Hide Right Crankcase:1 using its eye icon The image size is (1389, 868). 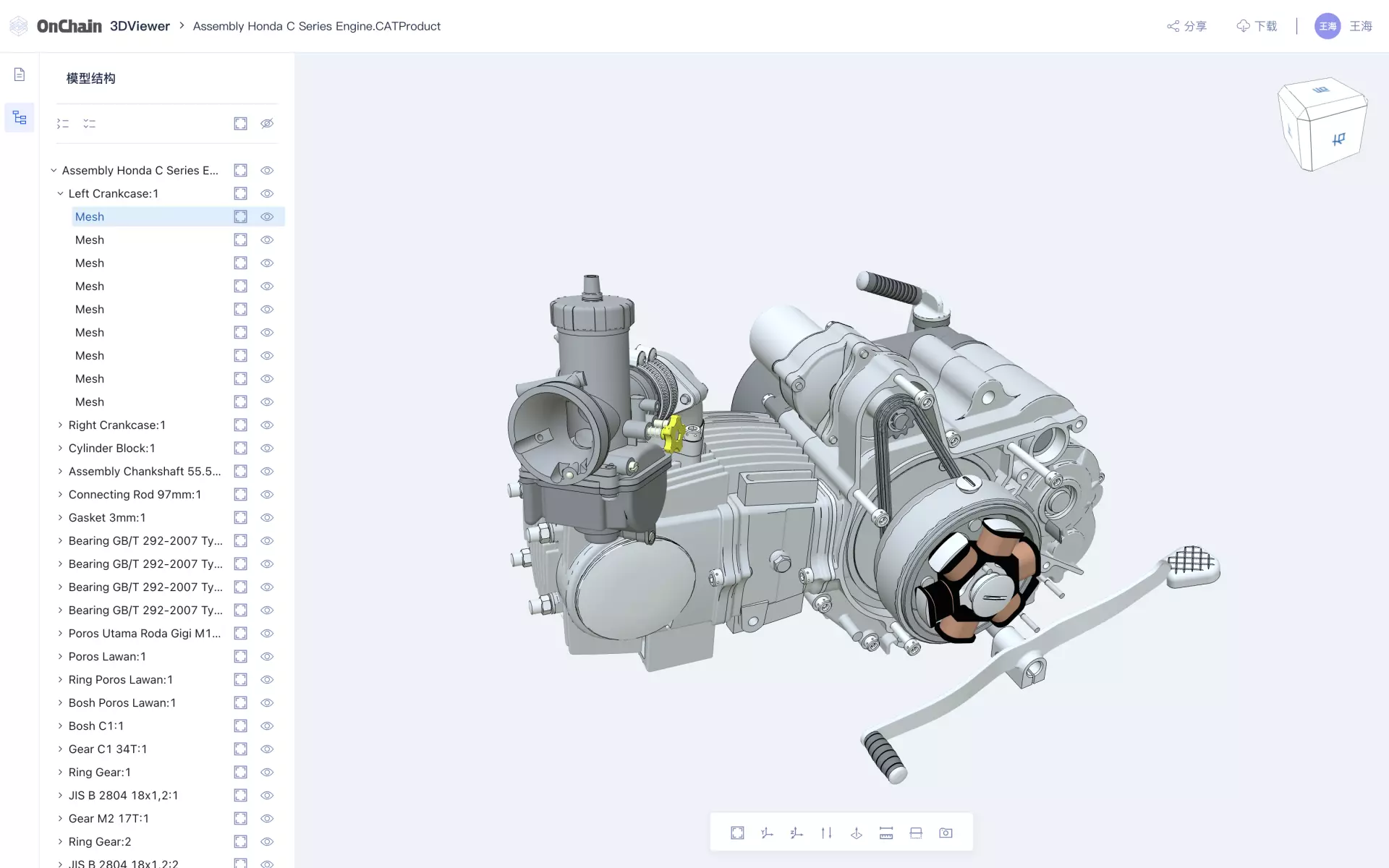click(x=267, y=425)
